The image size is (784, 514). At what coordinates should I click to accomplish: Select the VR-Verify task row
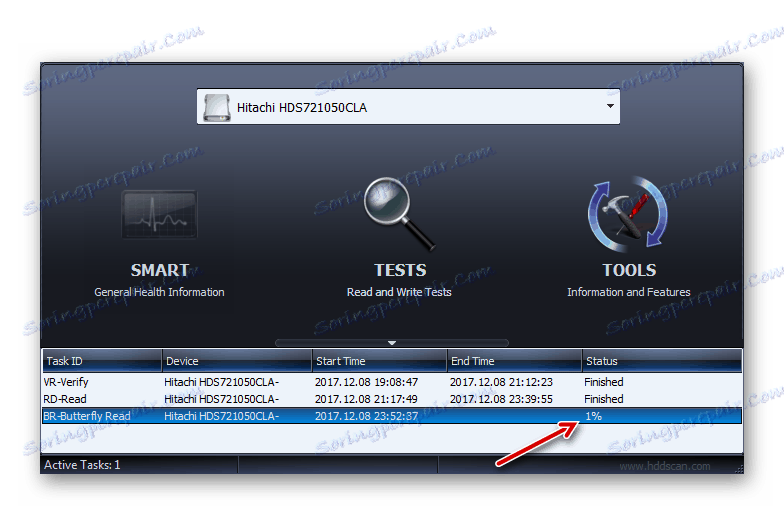392,382
